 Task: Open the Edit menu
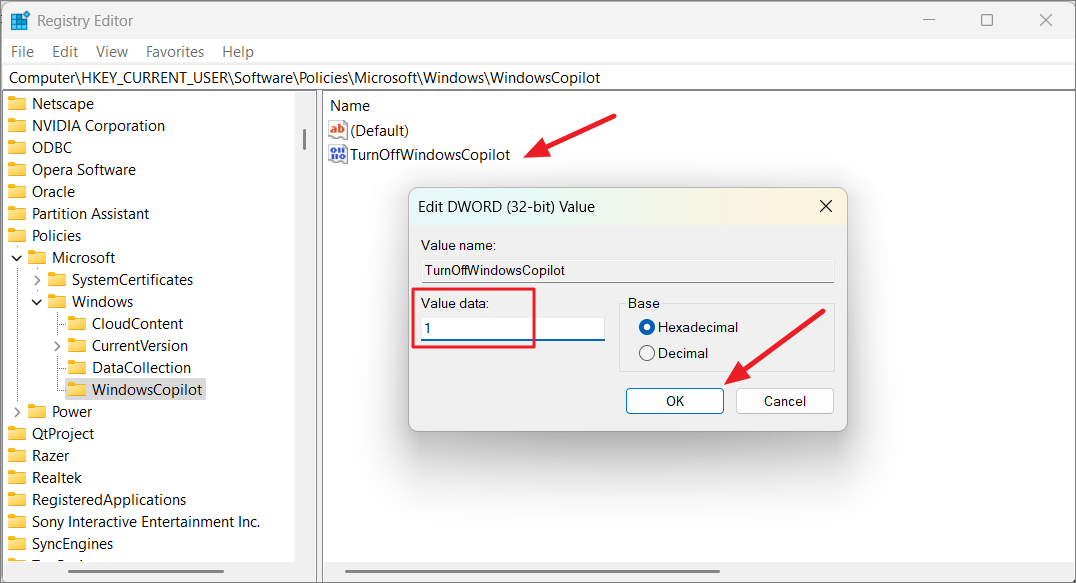pyautogui.click(x=65, y=51)
